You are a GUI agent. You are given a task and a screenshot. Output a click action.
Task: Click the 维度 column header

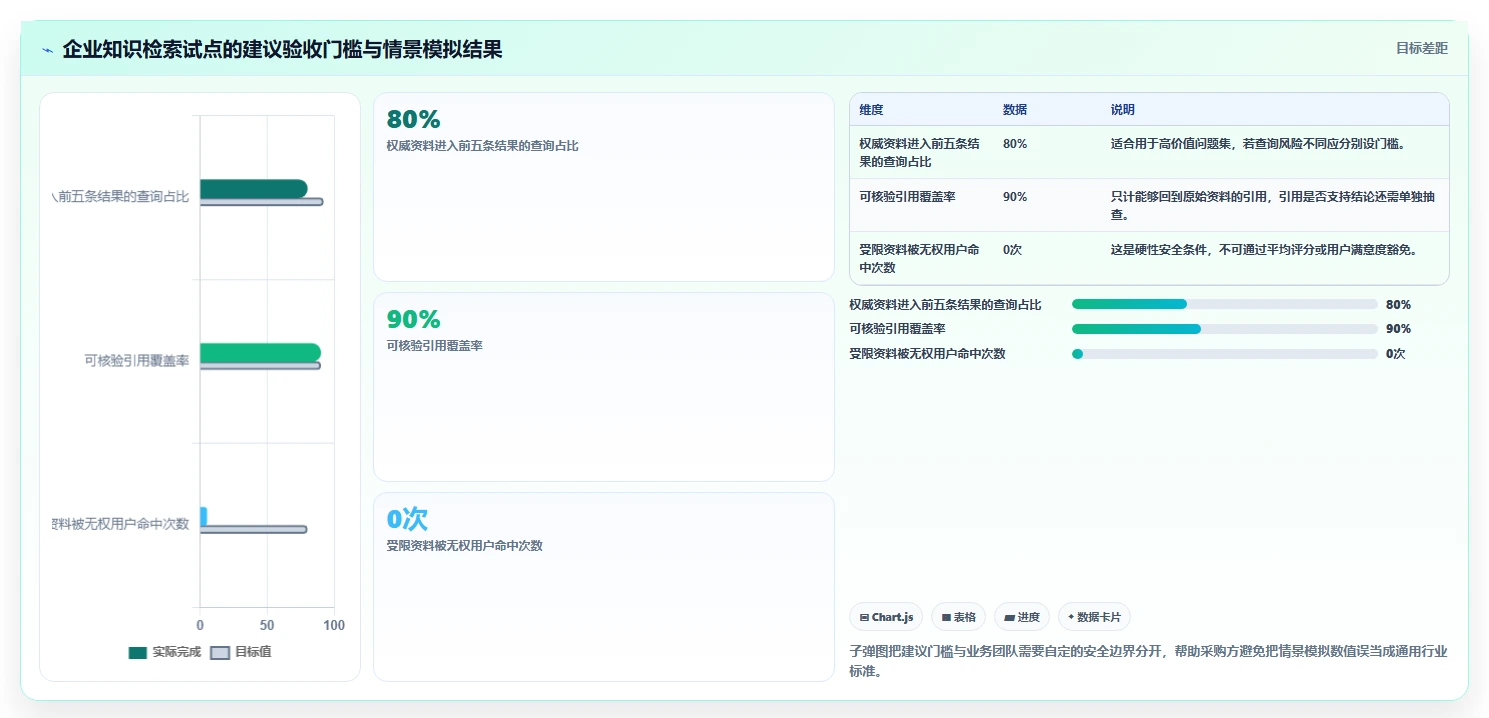(x=871, y=110)
